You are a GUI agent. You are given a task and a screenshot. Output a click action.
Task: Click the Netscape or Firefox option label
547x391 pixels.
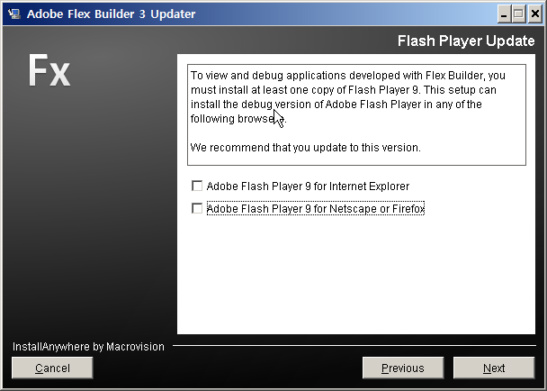[316, 209]
